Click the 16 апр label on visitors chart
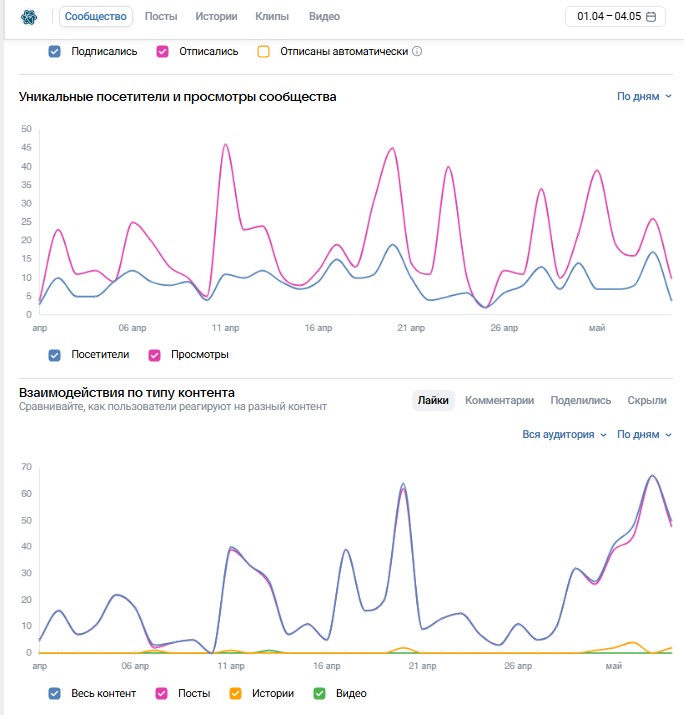Image resolution: width=684 pixels, height=715 pixels. [318, 328]
